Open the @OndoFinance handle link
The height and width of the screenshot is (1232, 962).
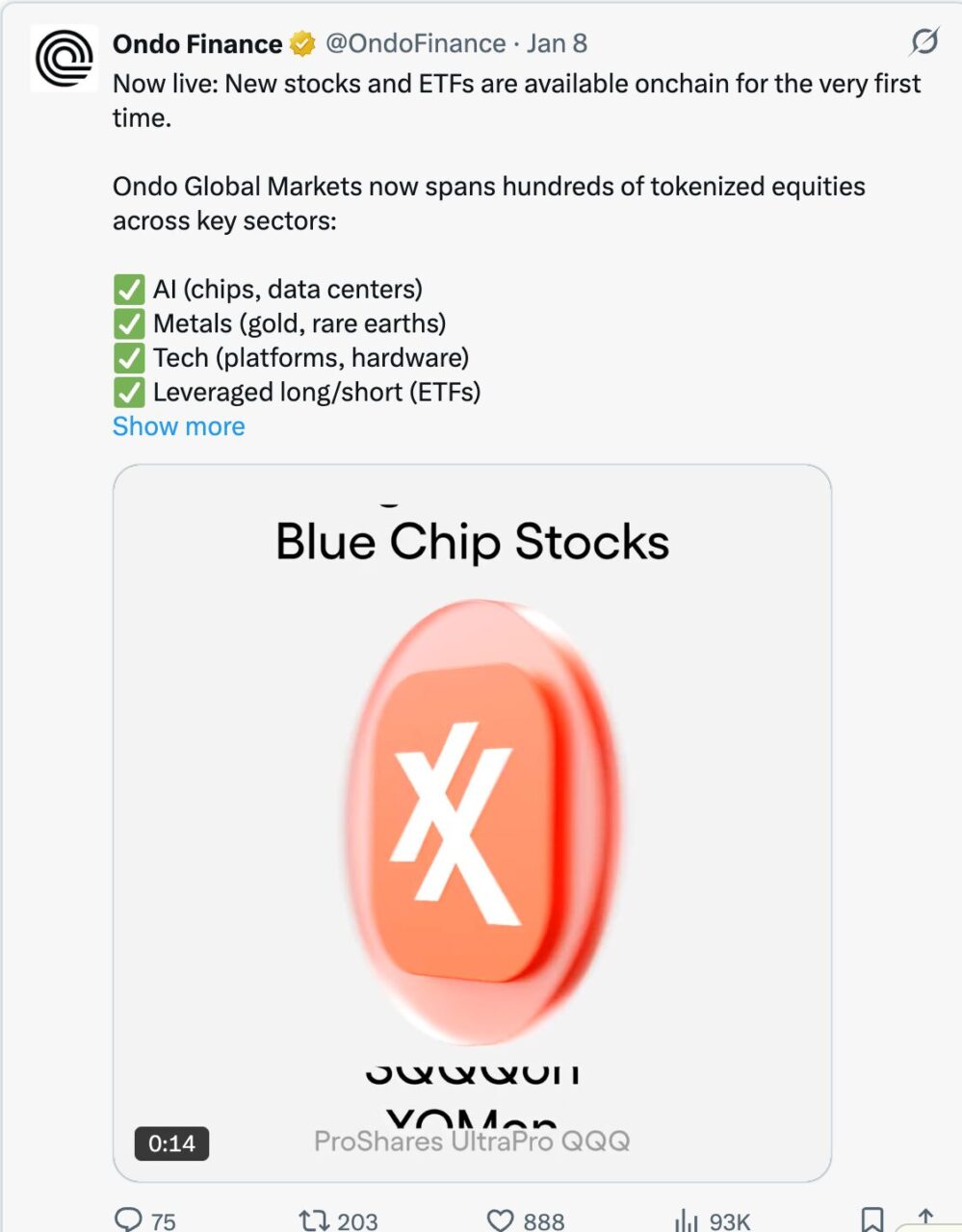coord(416,44)
